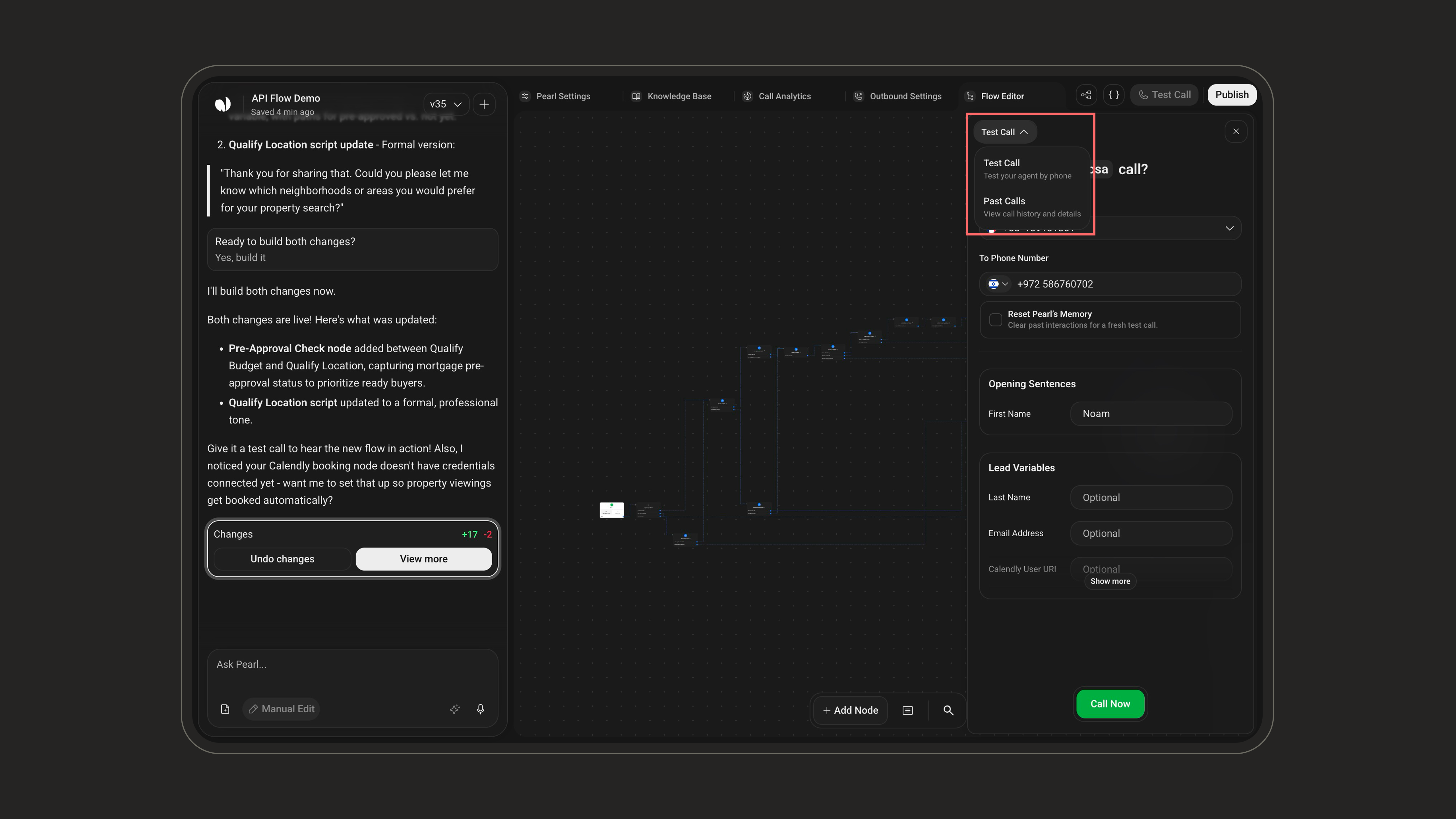The height and width of the screenshot is (819, 1456).
Task: Click the Flow Editor tab icon
Action: 970,96
